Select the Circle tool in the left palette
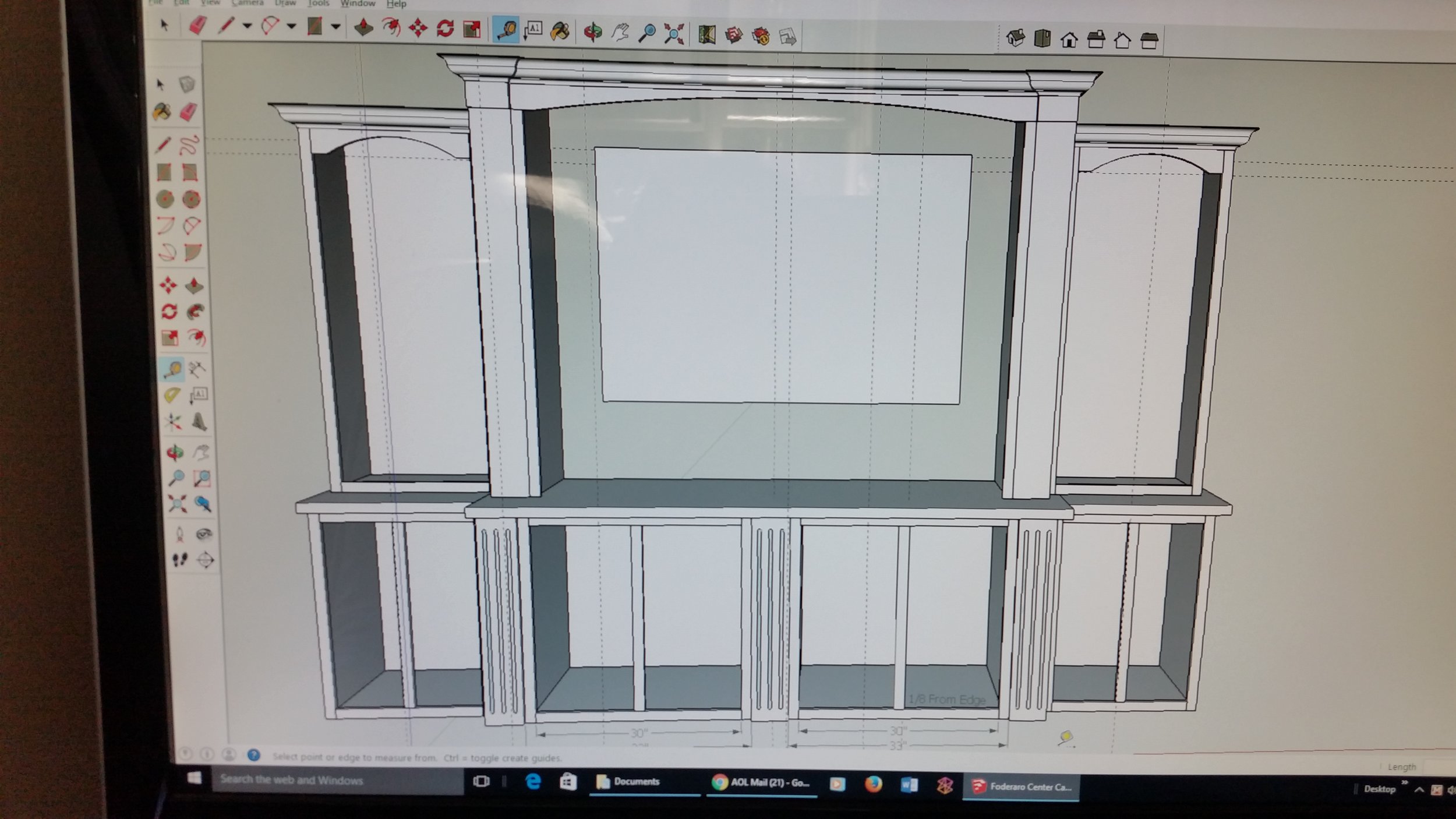Image resolution: width=1456 pixels, height=819 pixels. tap(165, 200)
